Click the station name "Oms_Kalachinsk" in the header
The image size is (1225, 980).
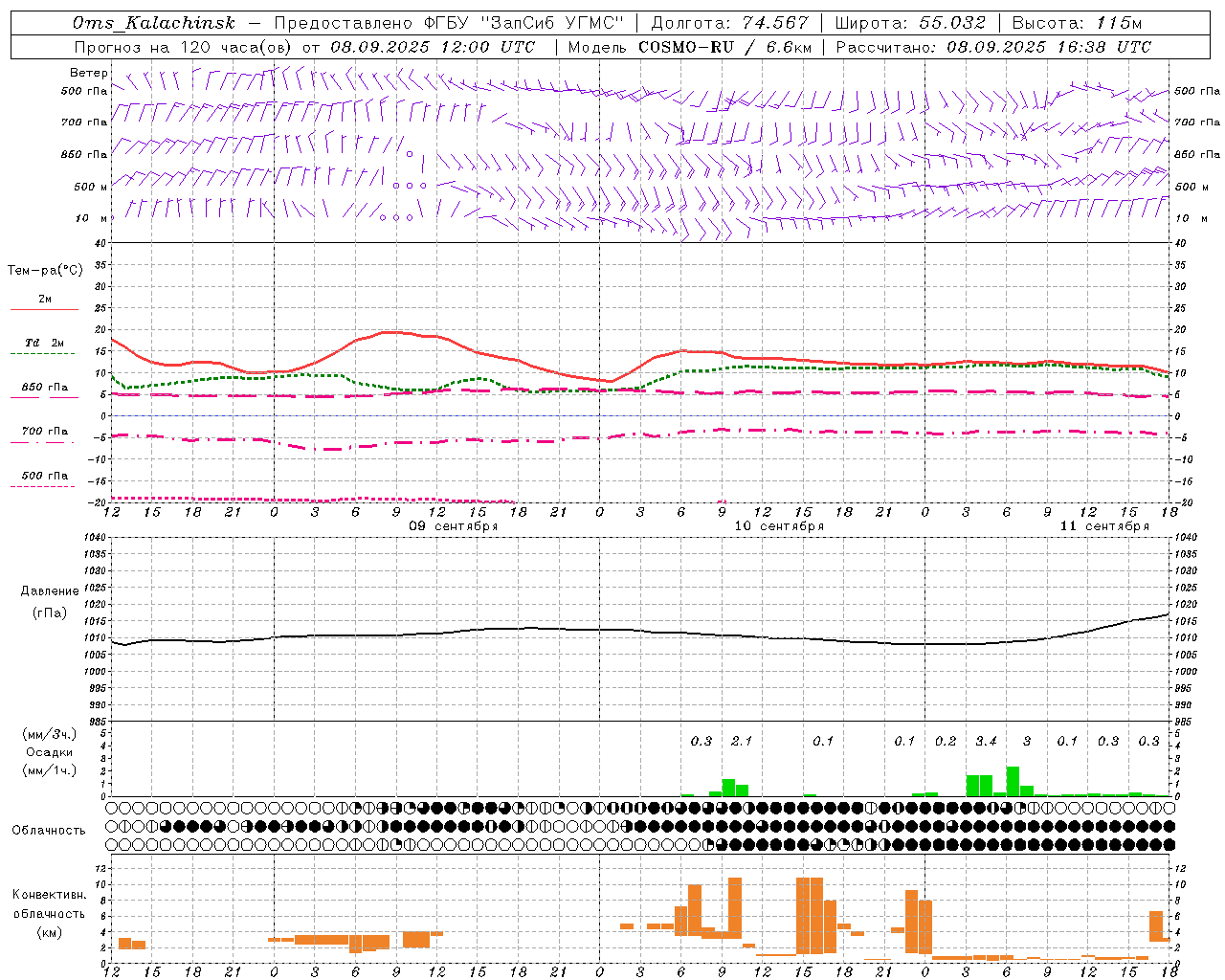154,23
